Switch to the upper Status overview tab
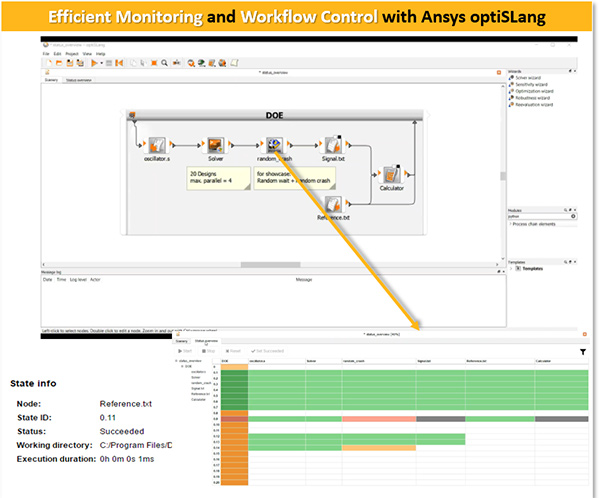The height and width of the screenshot is (498, 600). tap(78, 80)
